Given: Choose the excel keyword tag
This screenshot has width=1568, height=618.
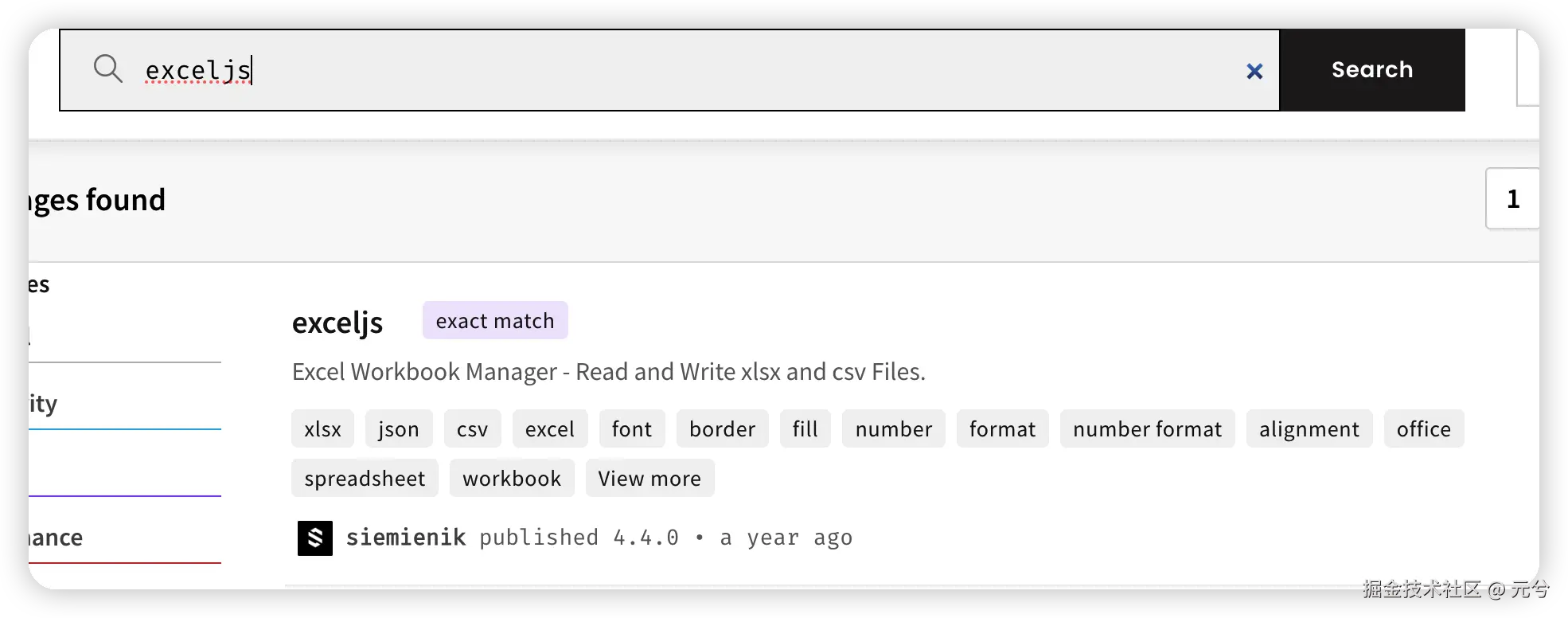Looking at the screenshot, I should click(549, 429).
